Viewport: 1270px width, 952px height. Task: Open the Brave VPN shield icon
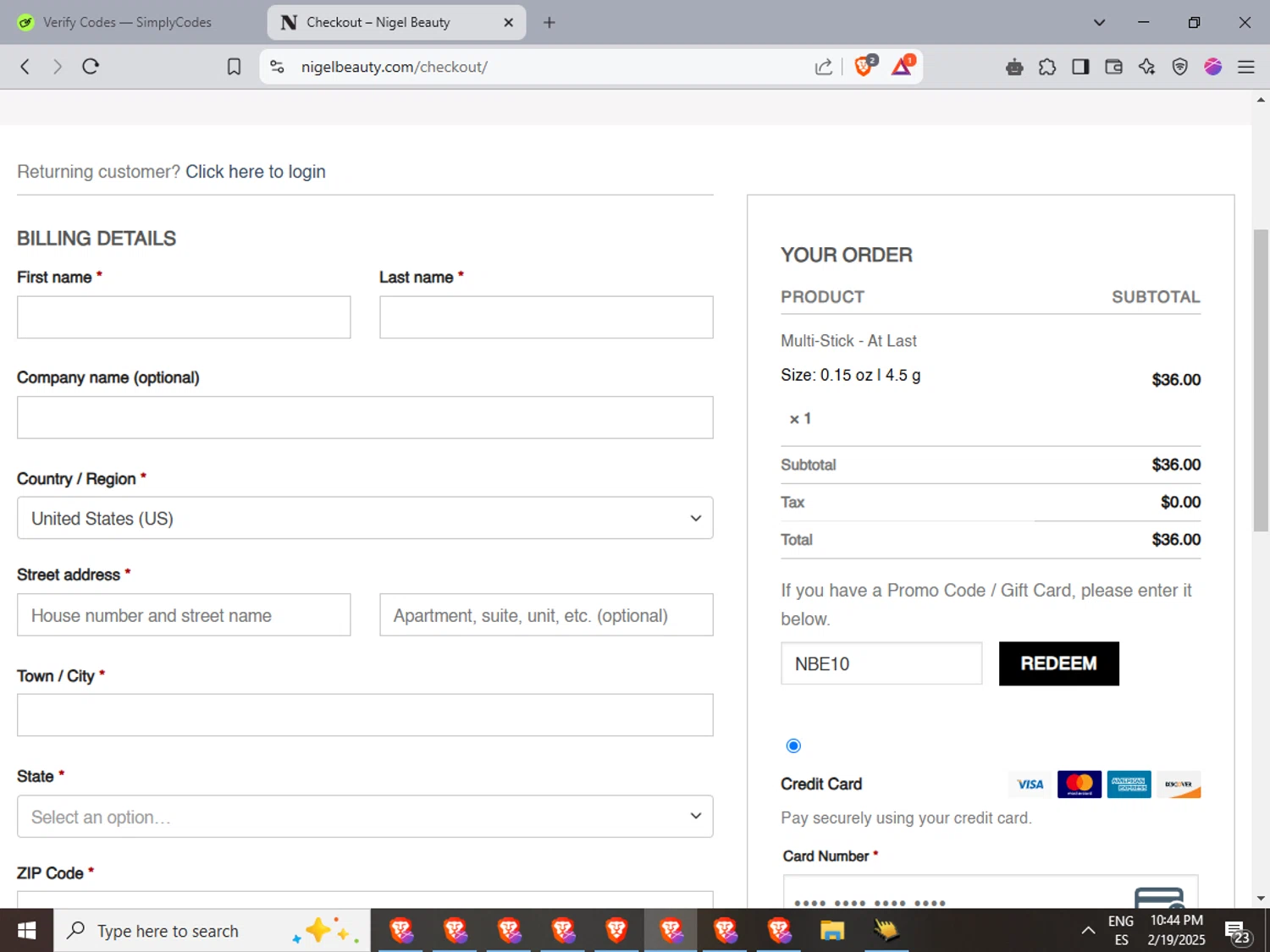click(1179, 67)
